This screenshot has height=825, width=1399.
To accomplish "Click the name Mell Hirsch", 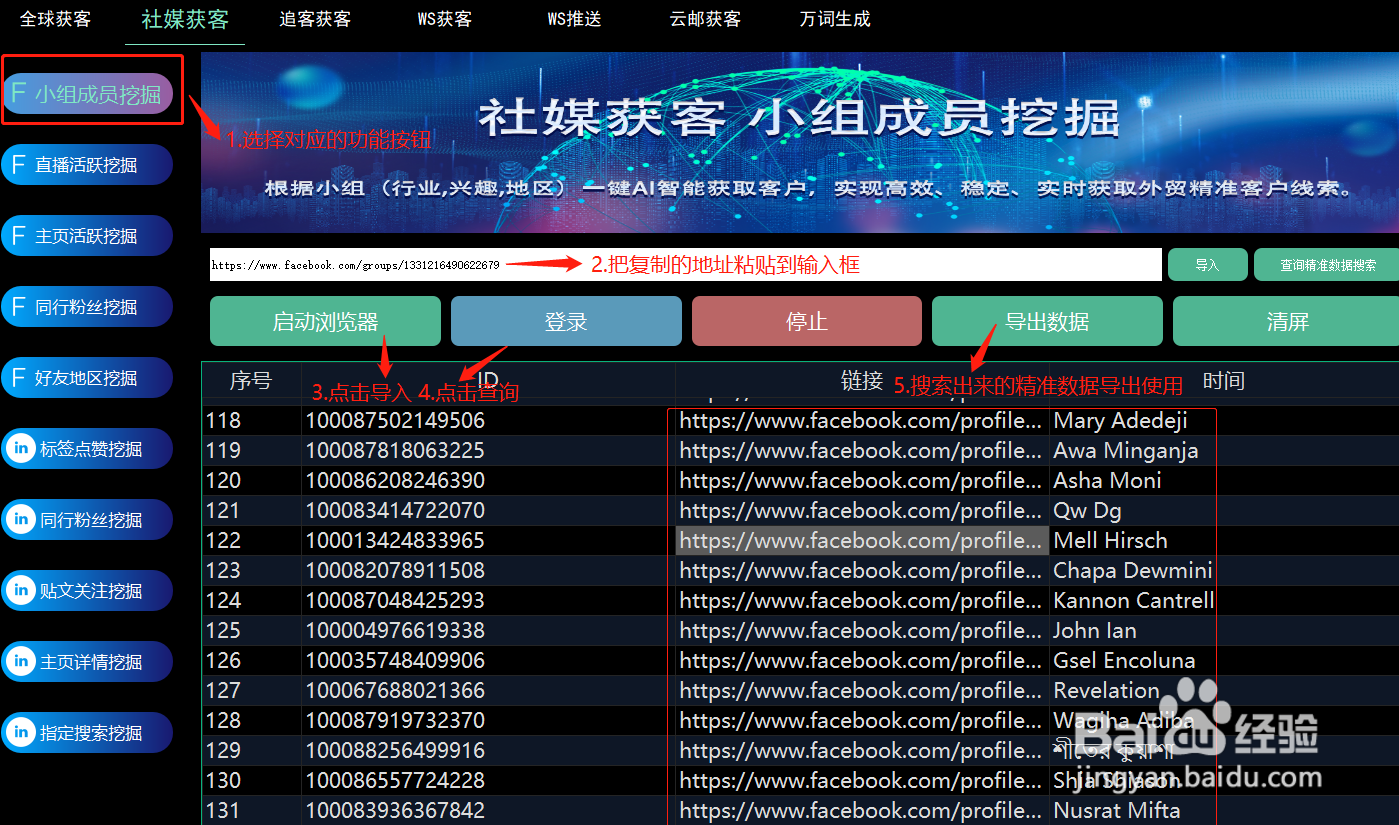I will coord(1110,541).
